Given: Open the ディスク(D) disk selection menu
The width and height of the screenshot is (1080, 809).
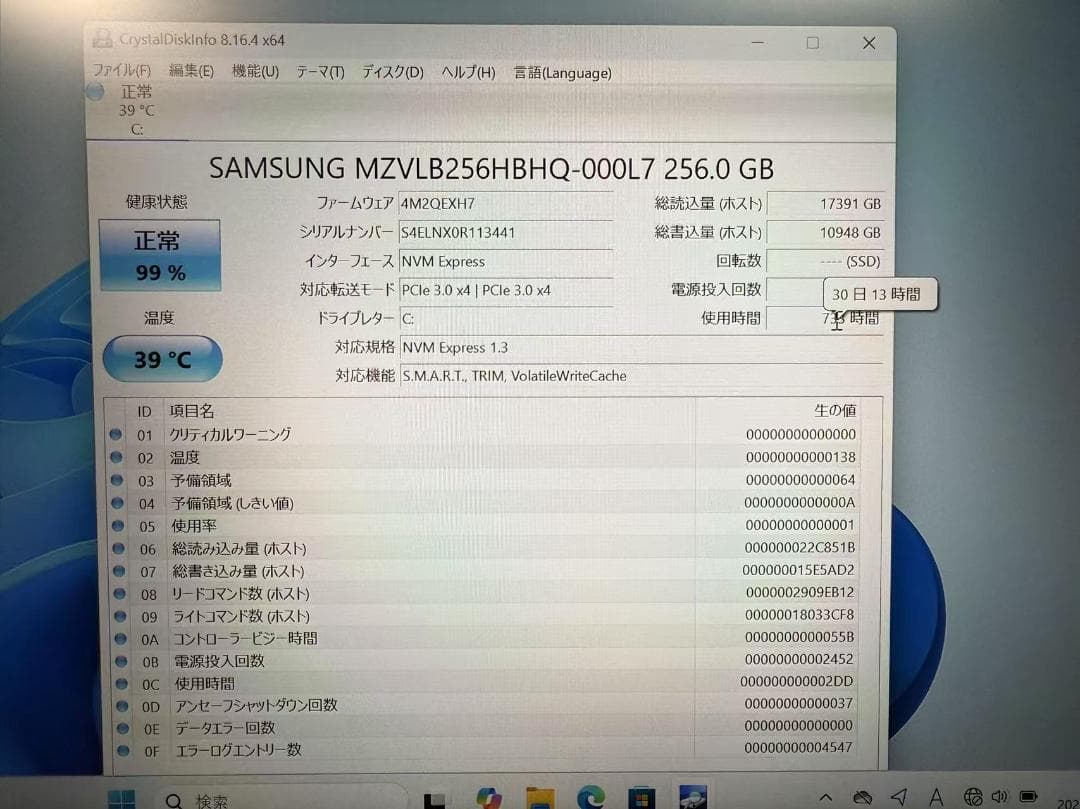Looking at the screenshot, I should pyautogui.click(x=392, y=72).
